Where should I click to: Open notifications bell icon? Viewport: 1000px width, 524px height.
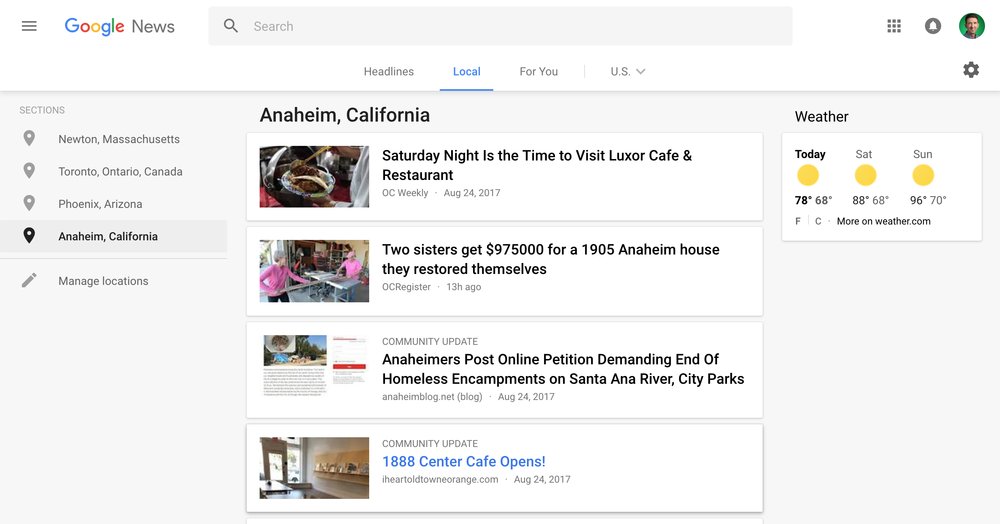(933, 26)
